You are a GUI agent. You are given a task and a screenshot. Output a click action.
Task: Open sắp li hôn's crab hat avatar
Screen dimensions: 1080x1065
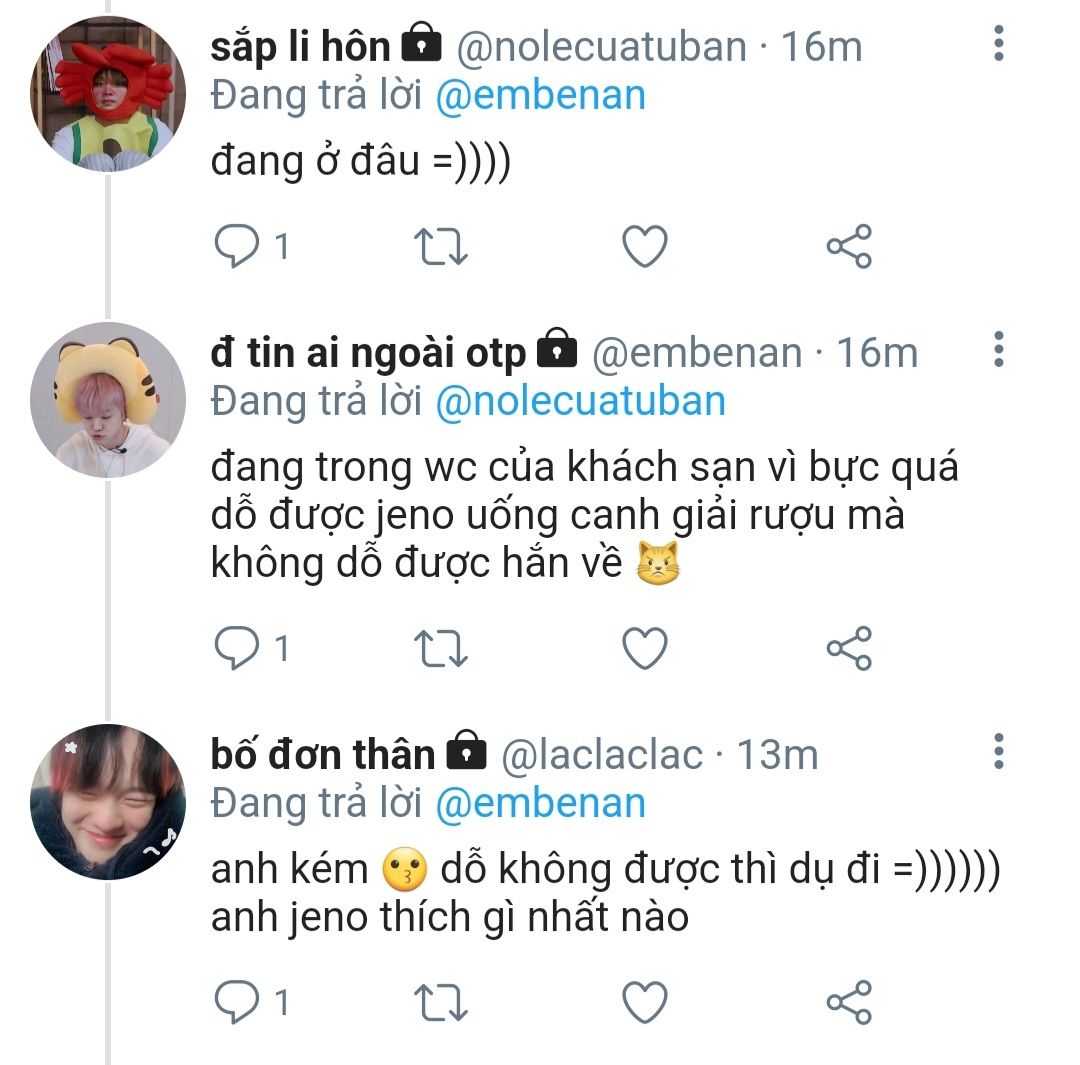pyautogui.click(x=108, y=94)
